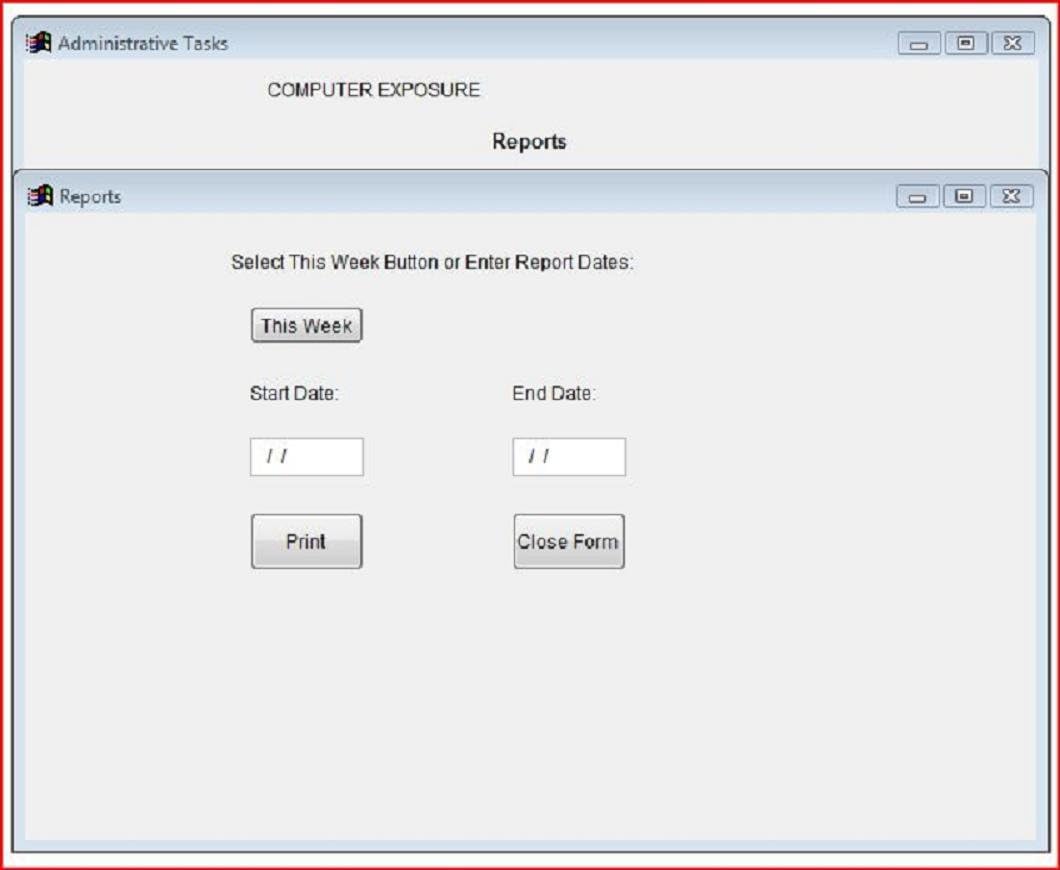
Task: Click the Print button
Action: click(x=306, y=541)
